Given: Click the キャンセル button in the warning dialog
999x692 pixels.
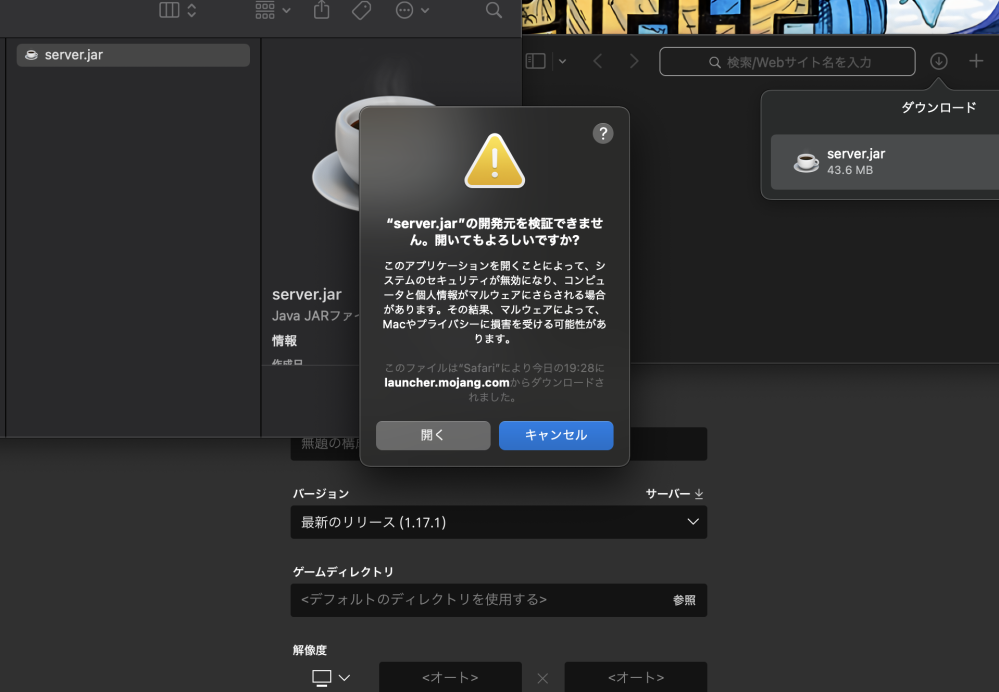Looking at the screenshot, I should 556,435.
